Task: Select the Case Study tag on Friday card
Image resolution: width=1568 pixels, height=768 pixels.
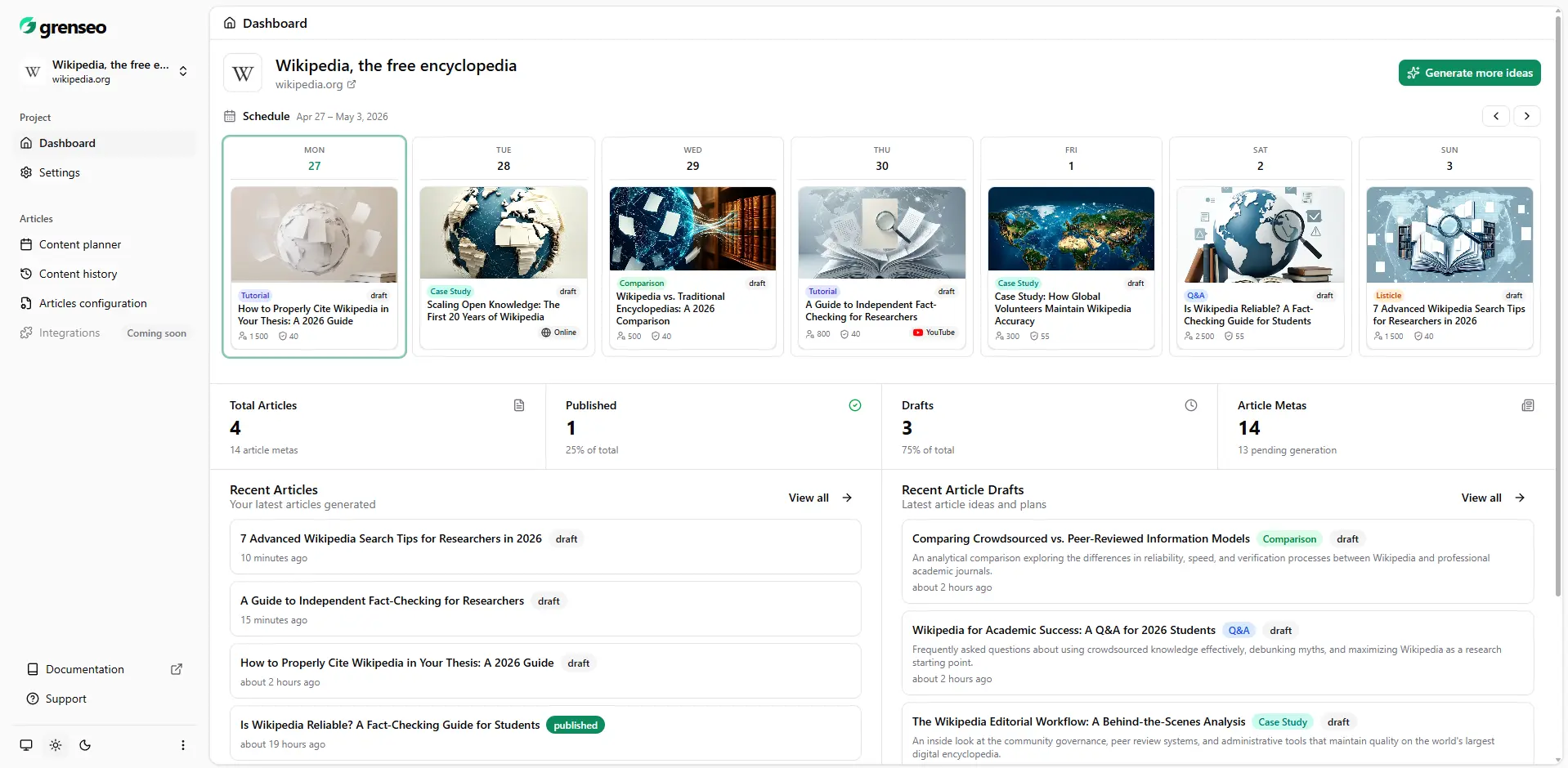Action: [1018, 284]
